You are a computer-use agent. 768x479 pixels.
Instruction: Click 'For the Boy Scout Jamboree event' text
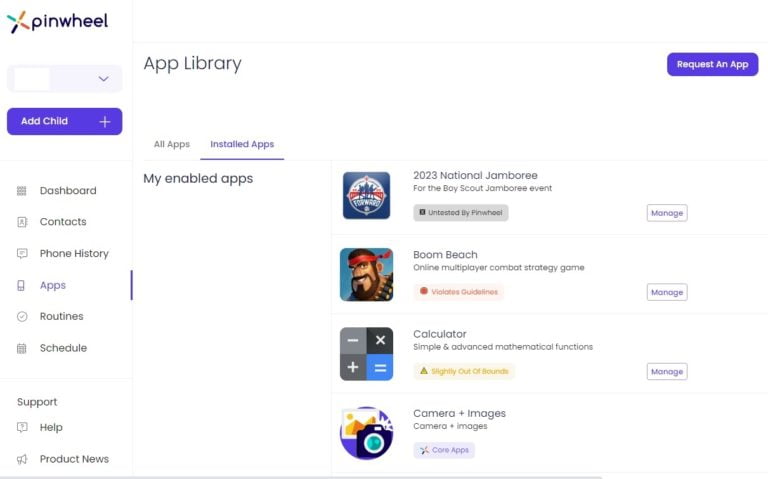coord(482,188)
